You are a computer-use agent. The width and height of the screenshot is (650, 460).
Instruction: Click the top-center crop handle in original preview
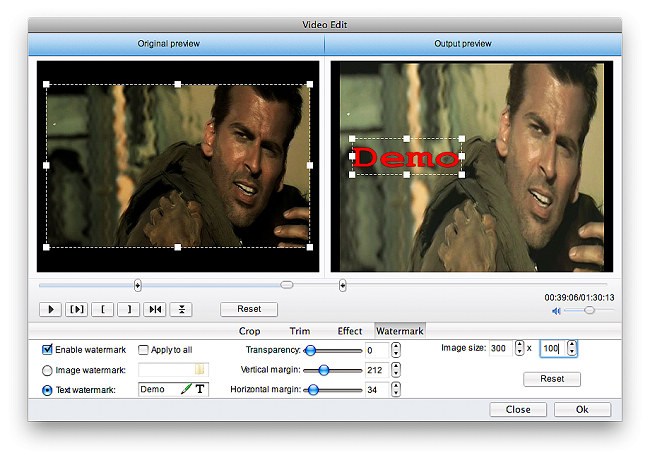coord(178,84)
